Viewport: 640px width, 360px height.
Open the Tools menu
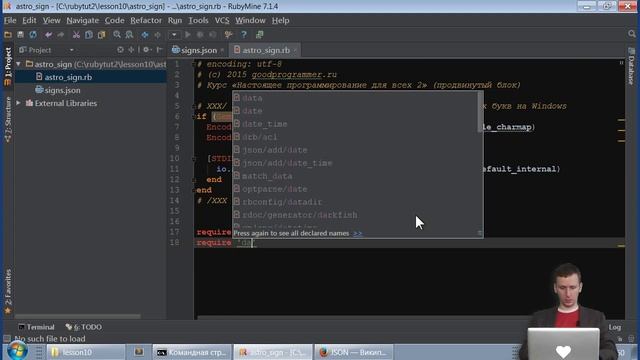(x=198, y=20)
